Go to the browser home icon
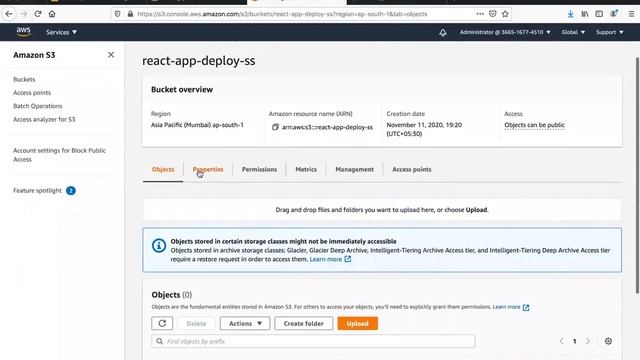The height and width of the screenshot is (360, 640). click(52, 14)
